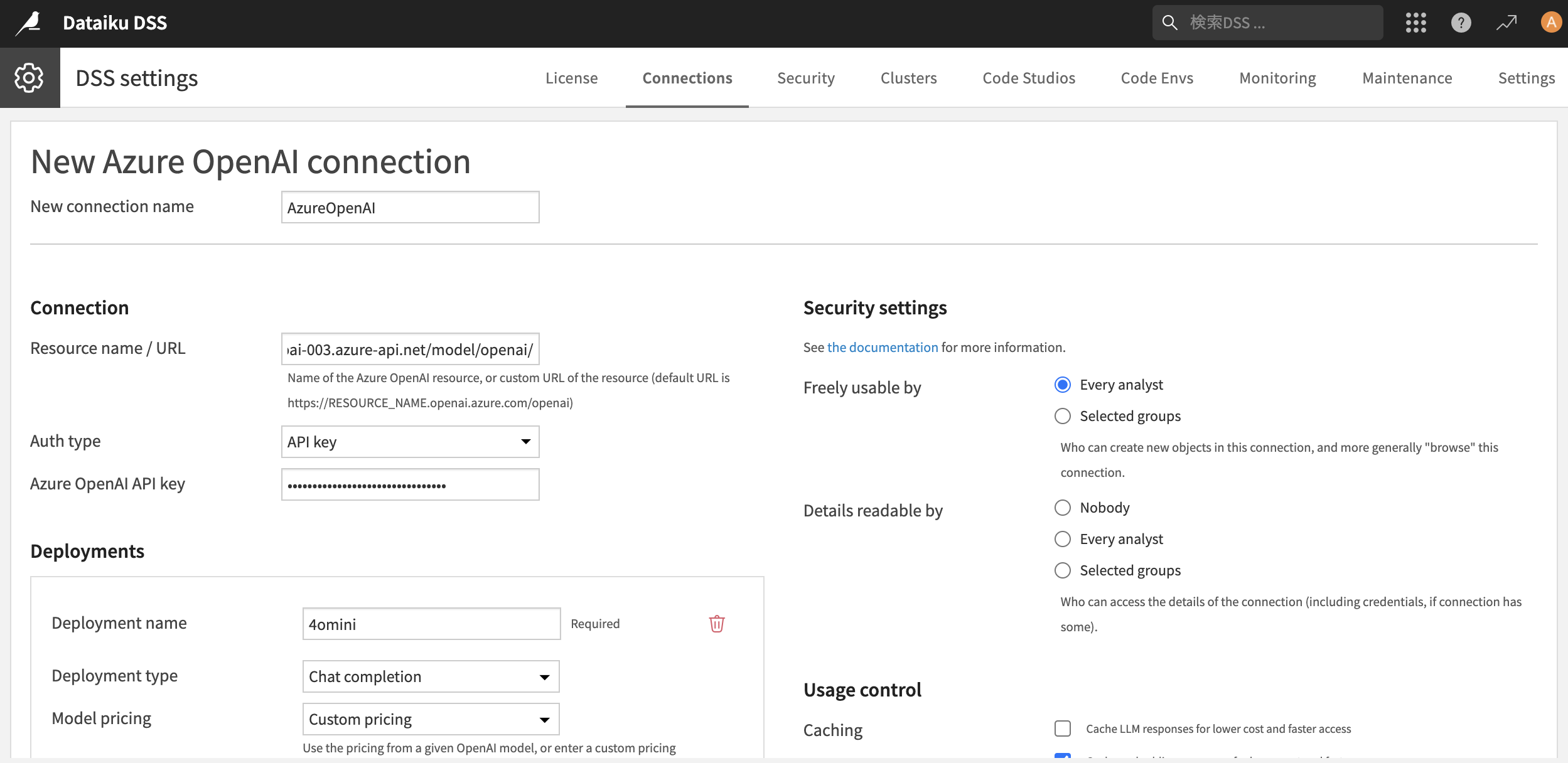Open the Maintenance tab
The width and height of the screenshot is (1568, 763).
(1407, 78)
